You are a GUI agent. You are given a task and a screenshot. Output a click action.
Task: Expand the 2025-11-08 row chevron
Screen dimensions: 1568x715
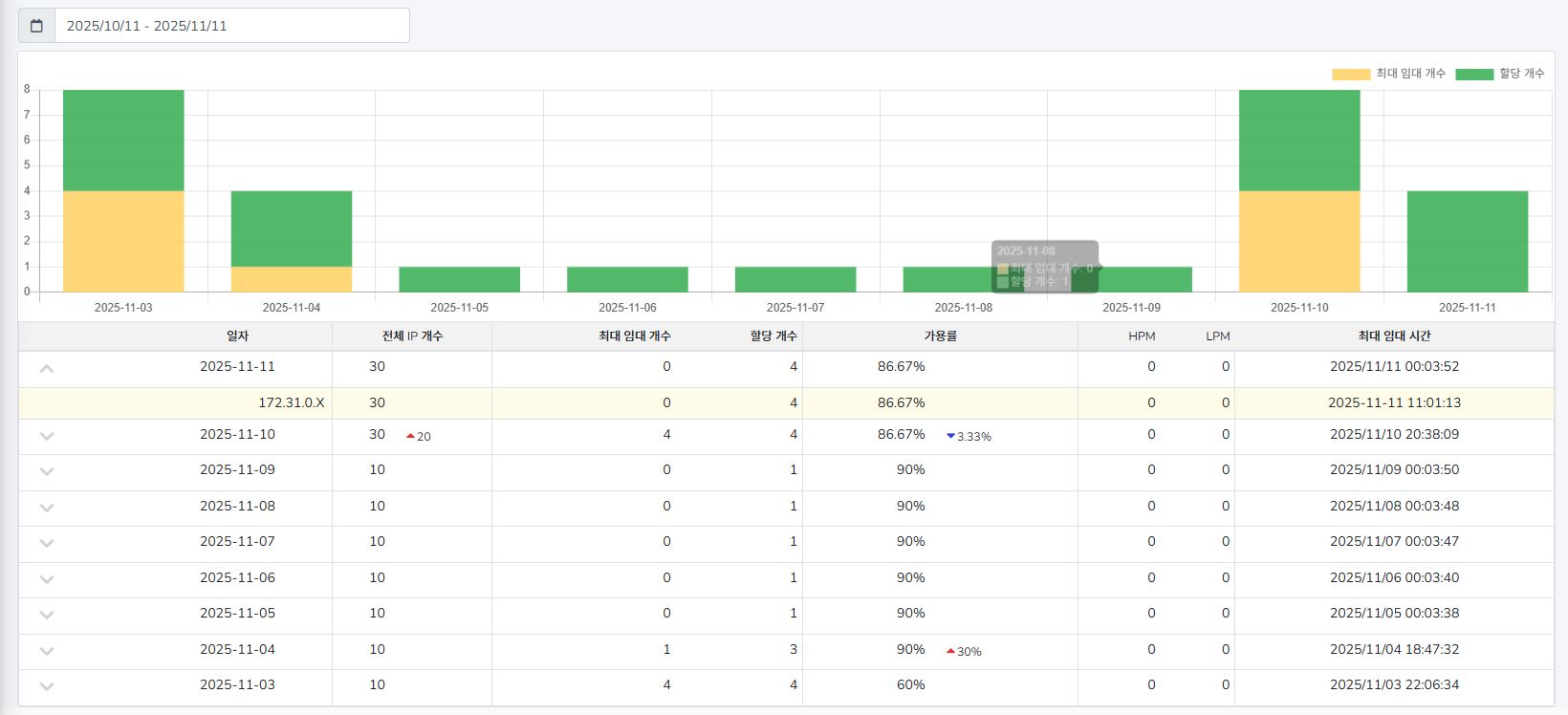[x=47, y=508]
